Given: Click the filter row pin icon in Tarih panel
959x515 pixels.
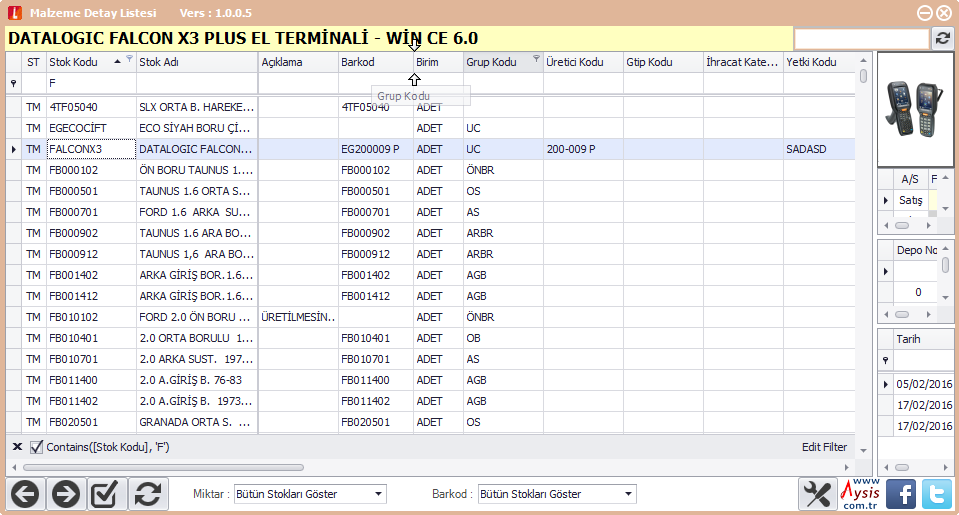Looking at the screenshot, I should (x=886, y=360).
